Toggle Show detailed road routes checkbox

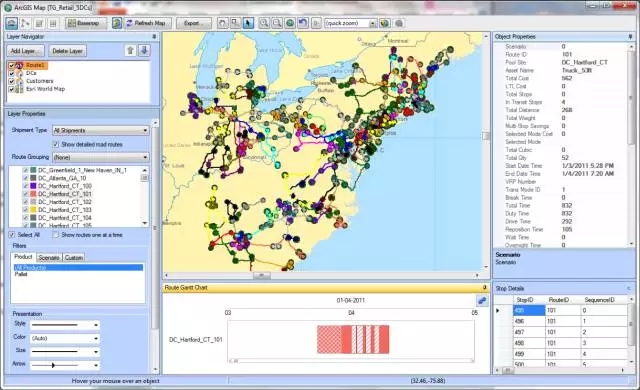pos(56,144)
